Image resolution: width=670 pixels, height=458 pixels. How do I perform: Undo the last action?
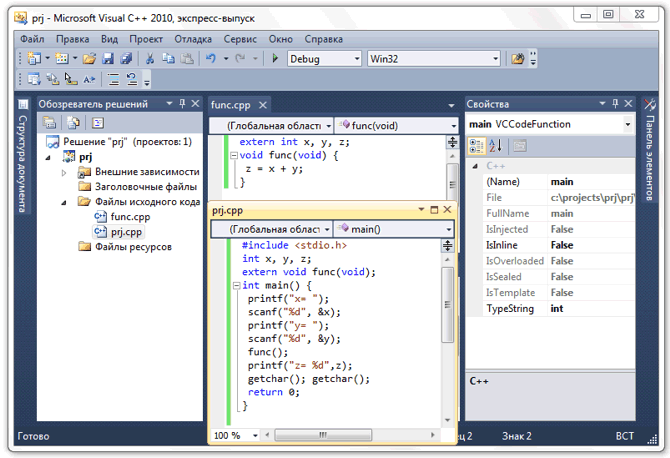211,58
